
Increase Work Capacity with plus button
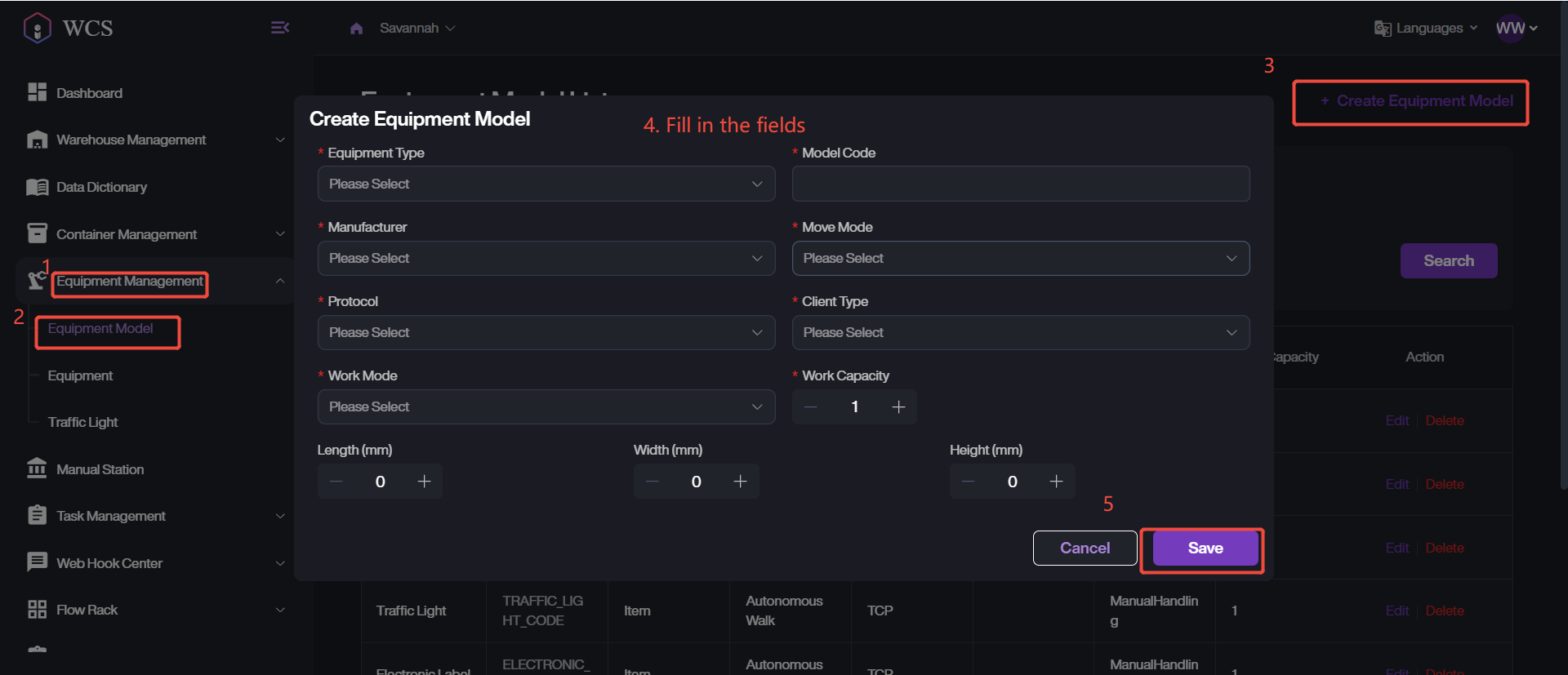pos(898,406)
